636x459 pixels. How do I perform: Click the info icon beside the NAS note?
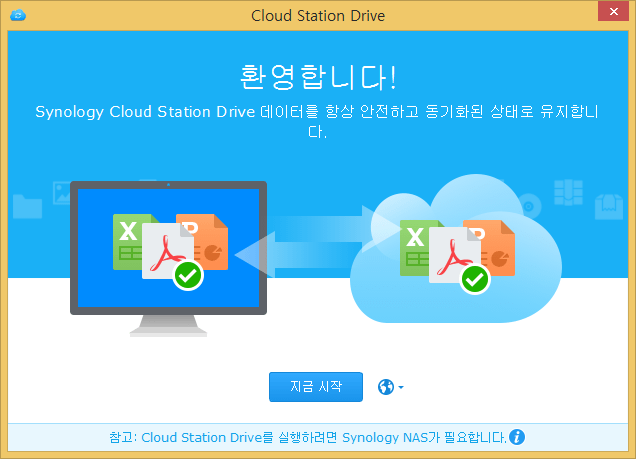click(x=517, y=437)
